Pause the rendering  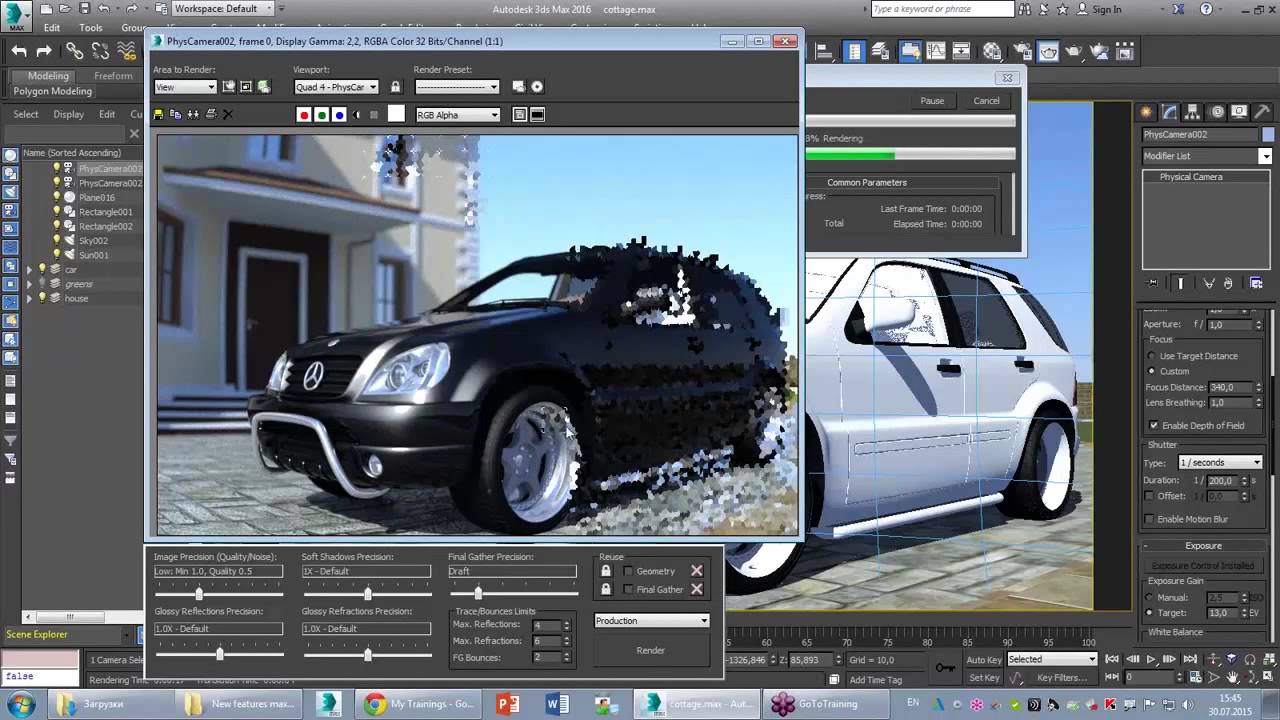click(932, 101)
